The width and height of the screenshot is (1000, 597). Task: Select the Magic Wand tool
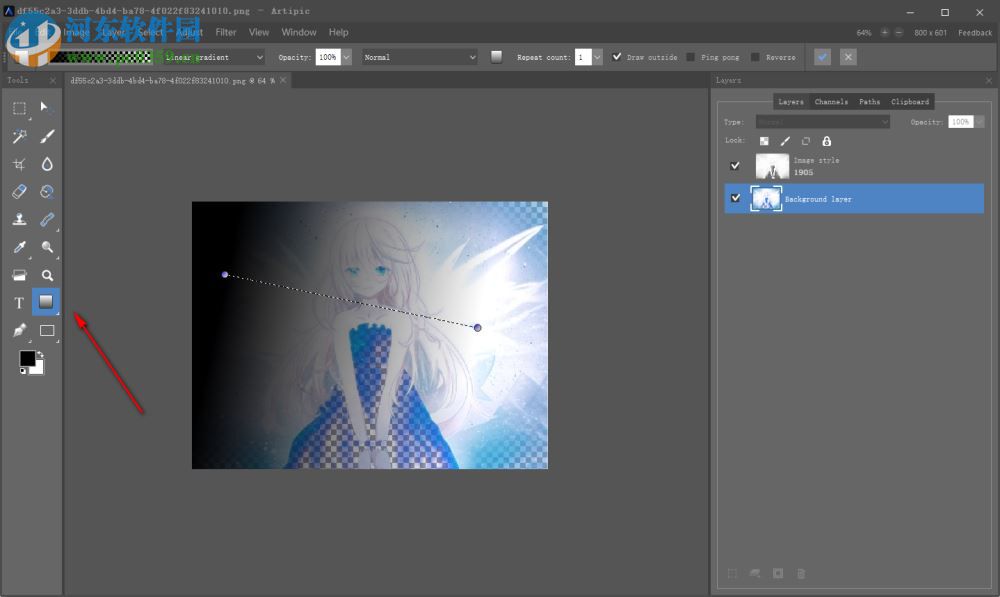[17, 135]
